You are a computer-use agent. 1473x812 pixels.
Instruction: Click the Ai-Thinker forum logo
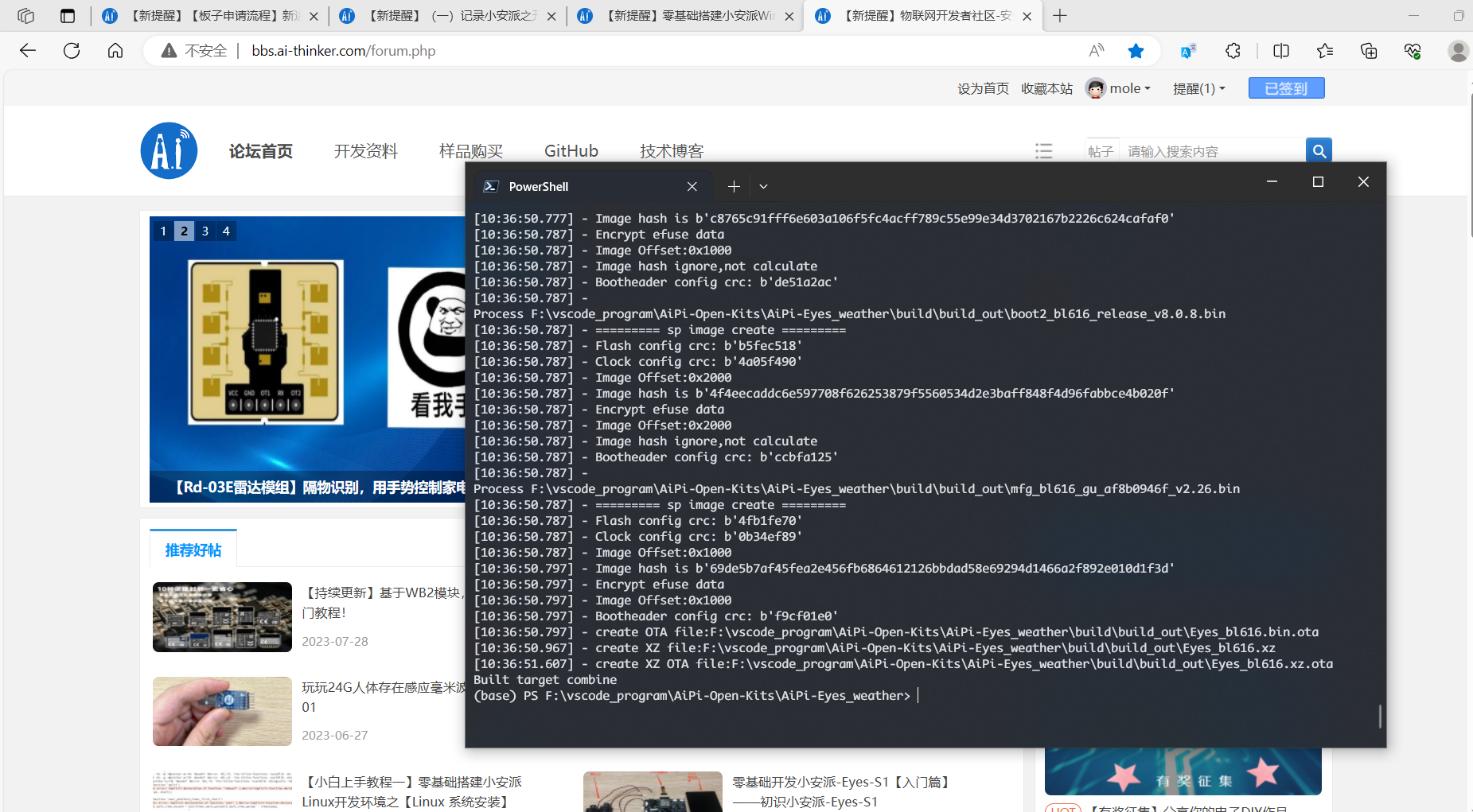tap(170, 150)
